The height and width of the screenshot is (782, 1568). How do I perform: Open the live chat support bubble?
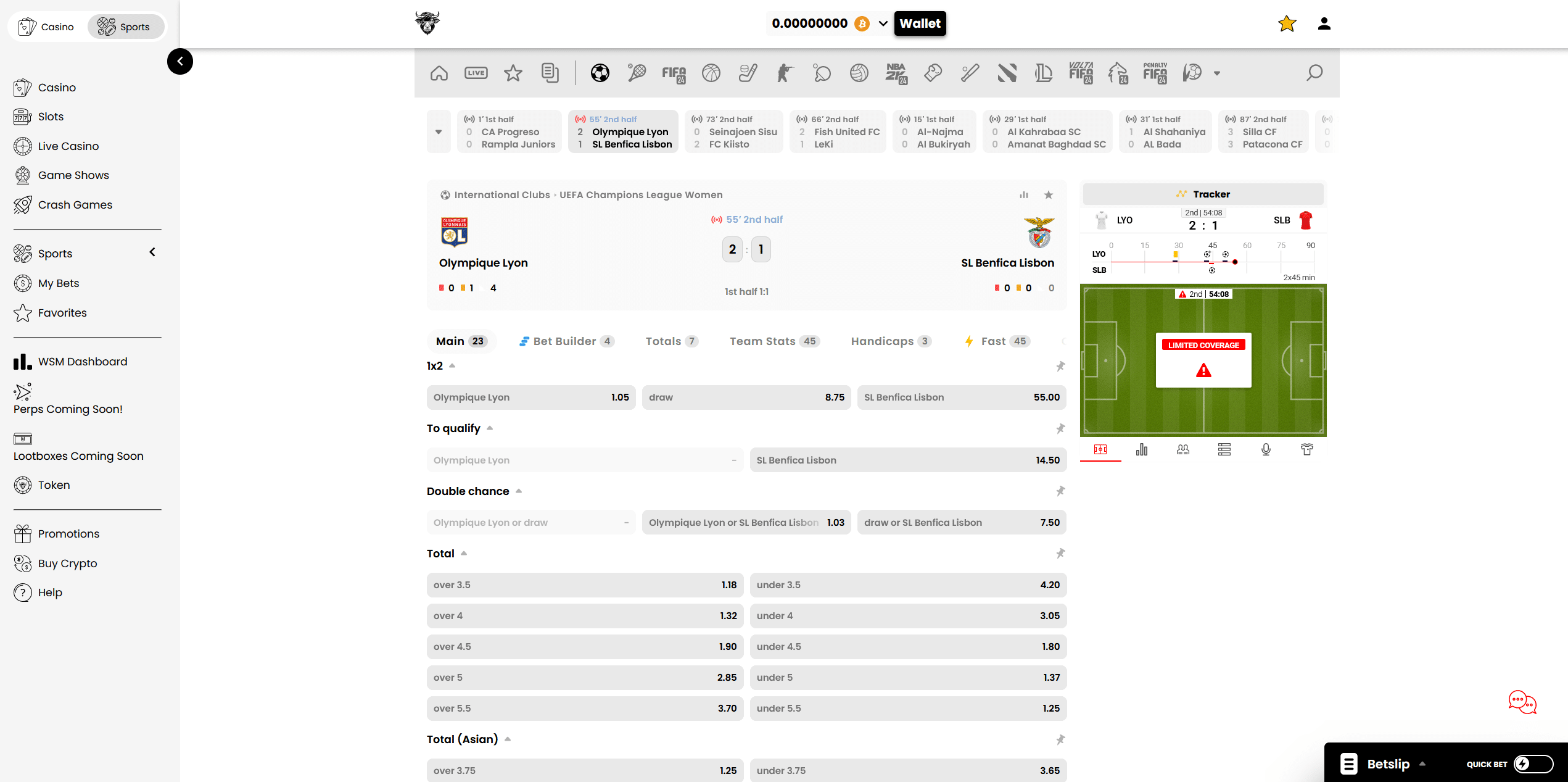[x=1522, y=702]
